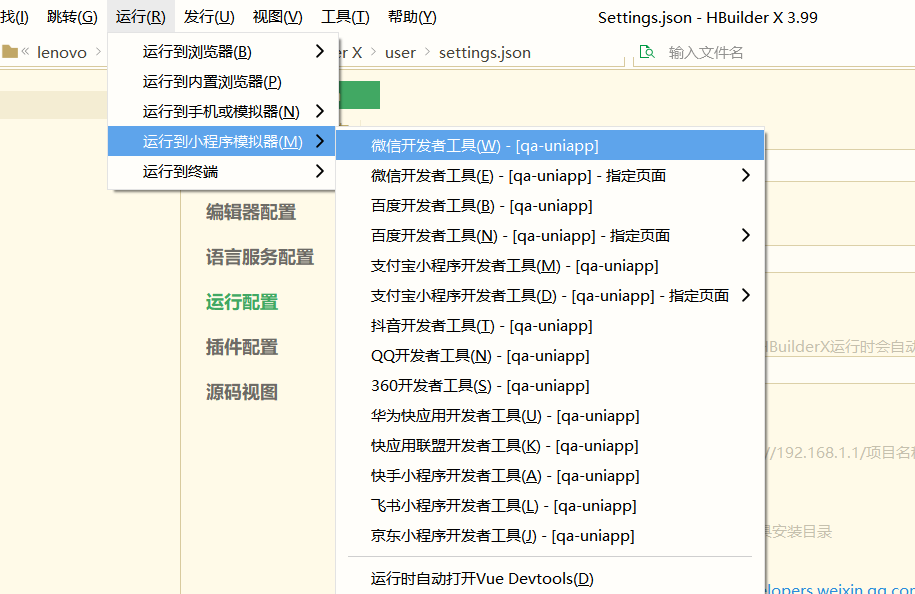This screenshot has height=594, width=915.
Task: Click lenovo breadcrumb folder
Action: [x=62, y=53]
